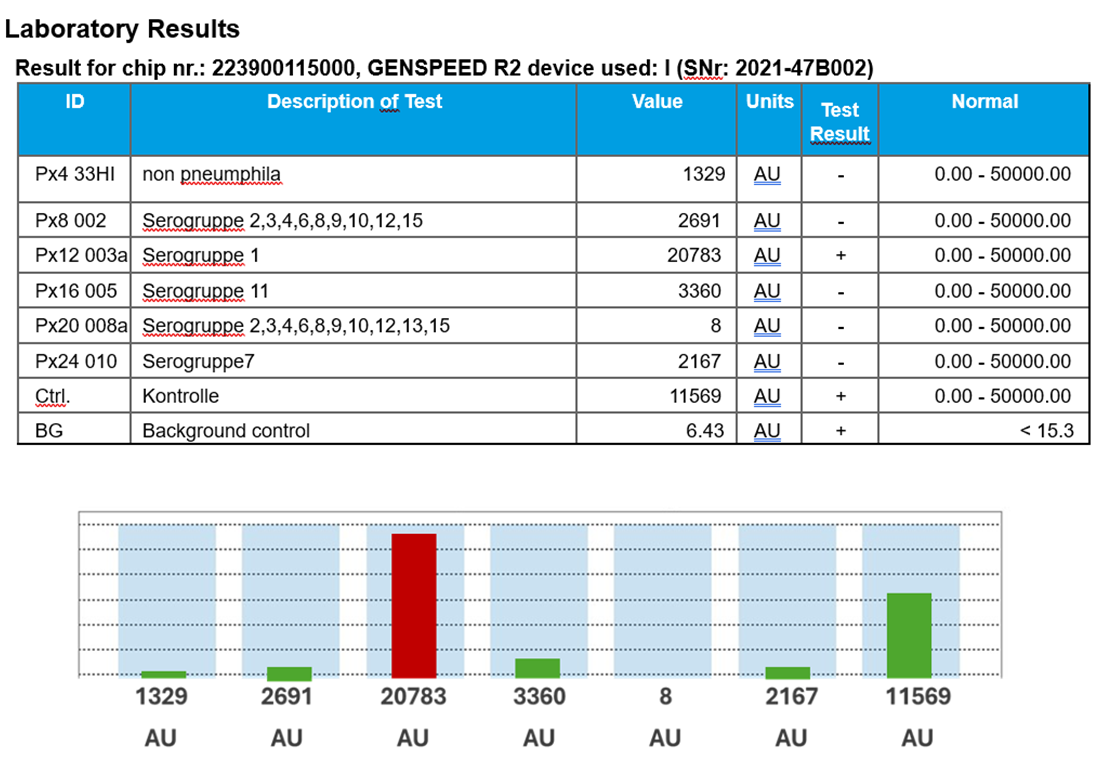Click the '-' result for Serogruppe 11
This screenshot has width=1109, height=759.
point(840,292)
